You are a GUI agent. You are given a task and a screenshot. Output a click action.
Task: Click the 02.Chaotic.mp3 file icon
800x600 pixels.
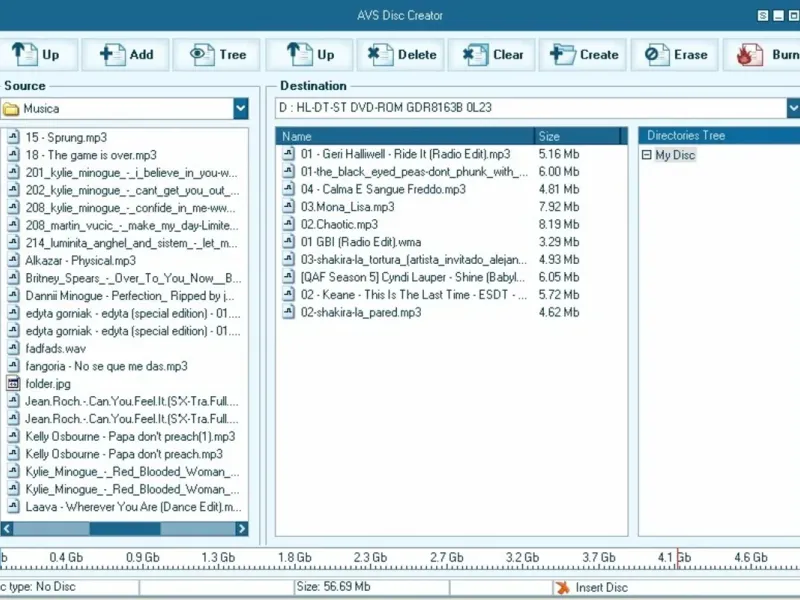pos(289,224)
